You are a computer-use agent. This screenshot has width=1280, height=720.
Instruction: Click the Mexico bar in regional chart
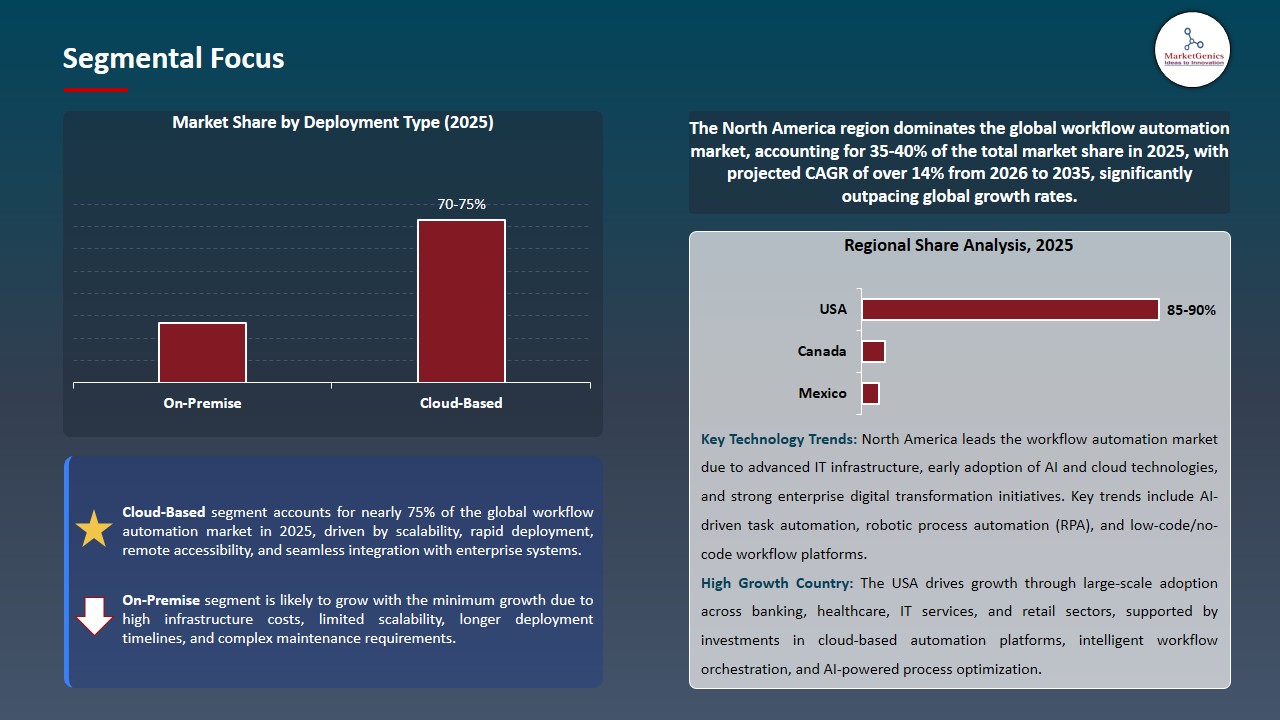click(x=870, y=394)
